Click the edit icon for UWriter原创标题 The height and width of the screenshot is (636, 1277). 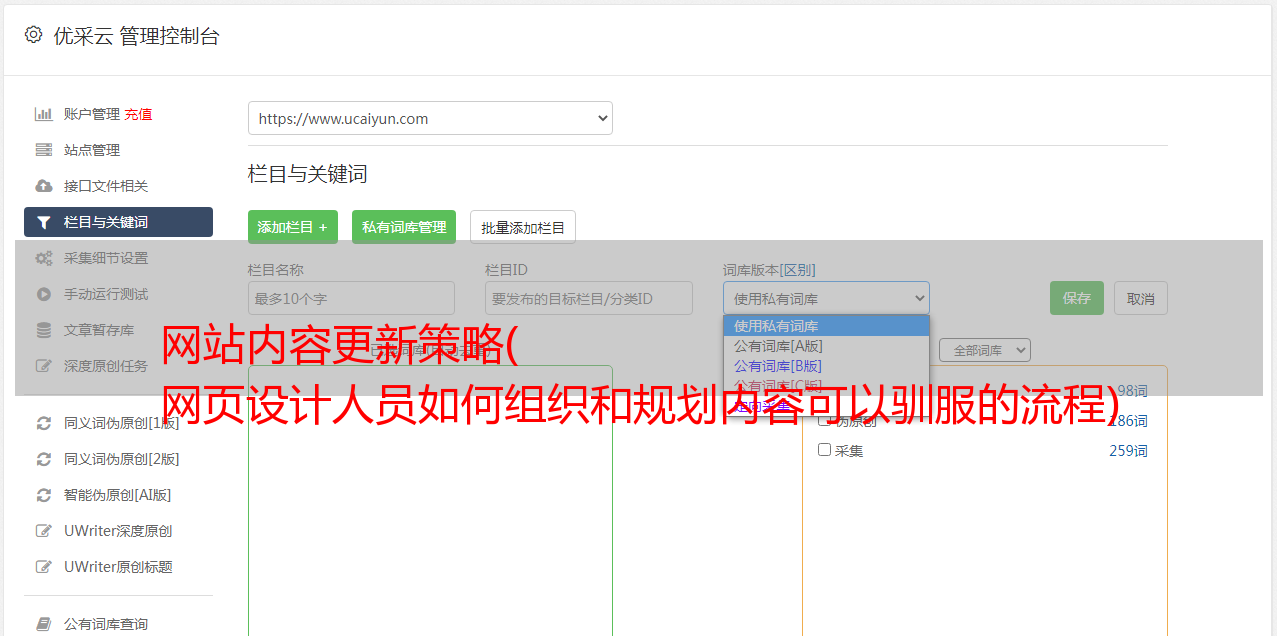[x=43, y=567]
